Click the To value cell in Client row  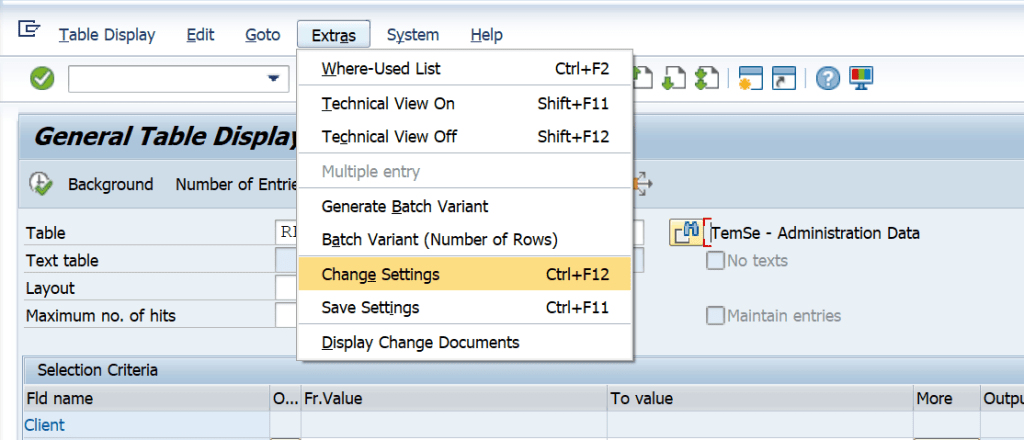[x=760, y=425]
